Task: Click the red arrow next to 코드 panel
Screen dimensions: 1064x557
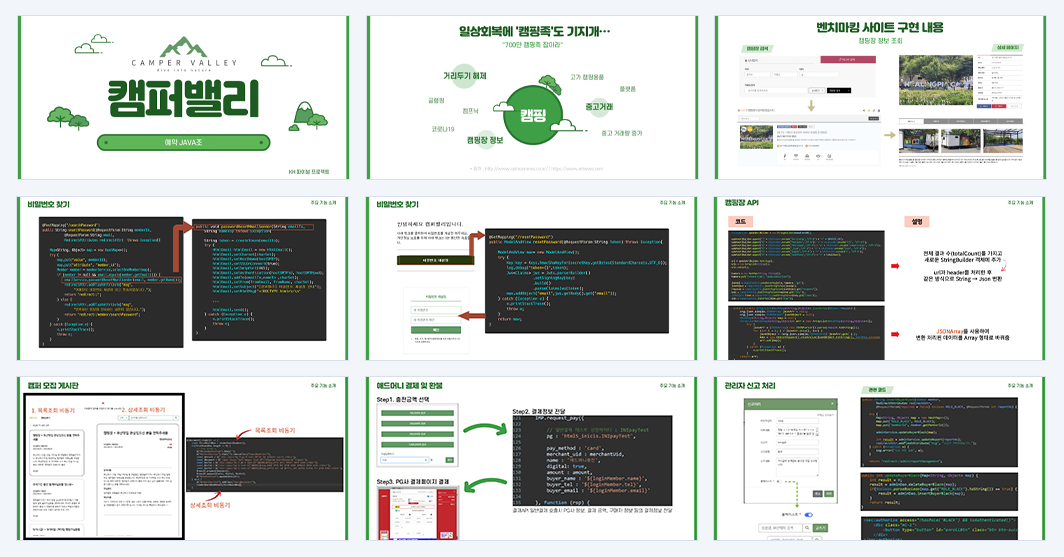Action: click(894, 266)
